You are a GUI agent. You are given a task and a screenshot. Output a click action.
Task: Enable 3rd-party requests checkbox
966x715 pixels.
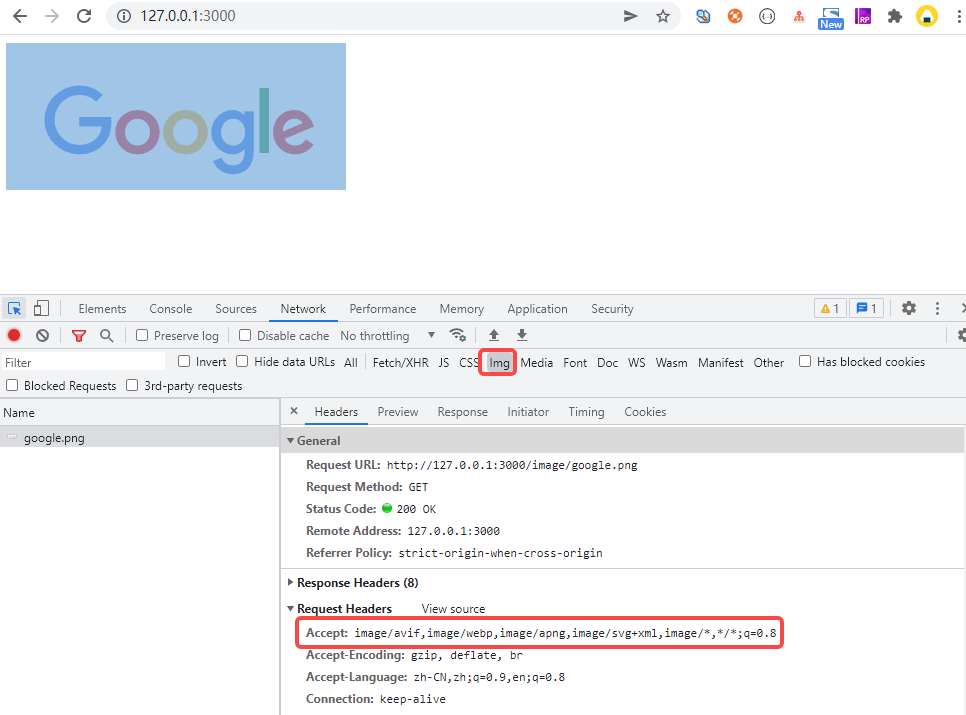tap(132, 386)
